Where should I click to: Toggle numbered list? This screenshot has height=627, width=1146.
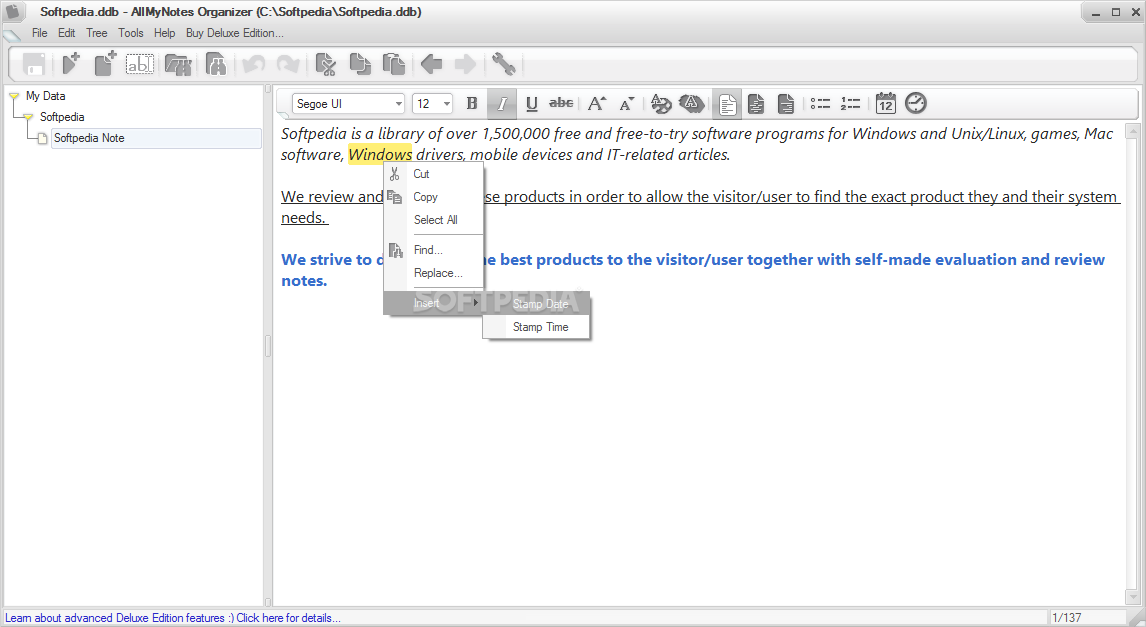pyautogui.click(x=850, y=104)
